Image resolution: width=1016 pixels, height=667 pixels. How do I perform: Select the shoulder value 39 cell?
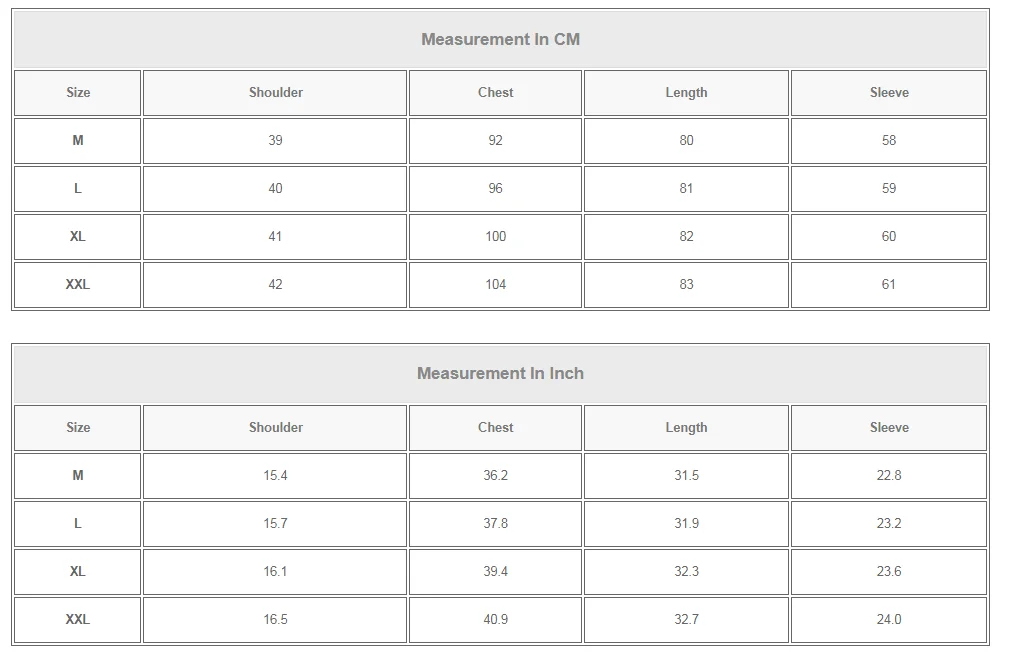275,141
